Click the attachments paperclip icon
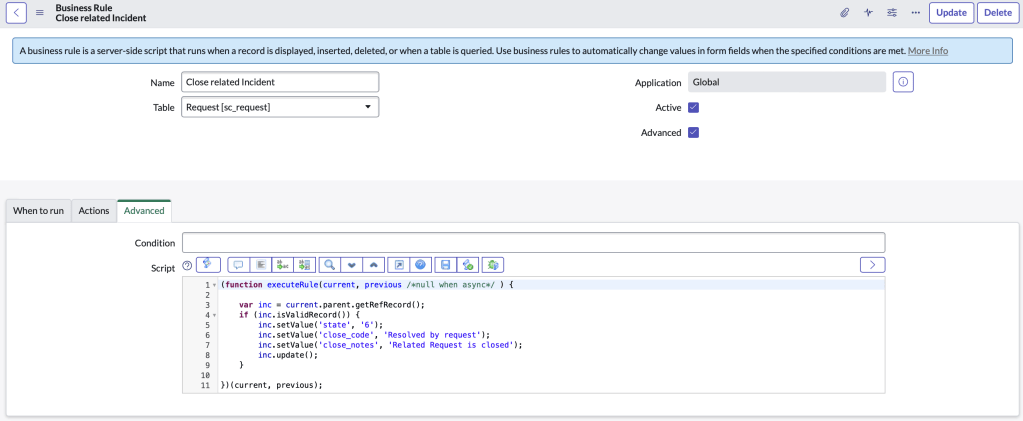The image size is (1023, 421). click(x=844, y=12)
